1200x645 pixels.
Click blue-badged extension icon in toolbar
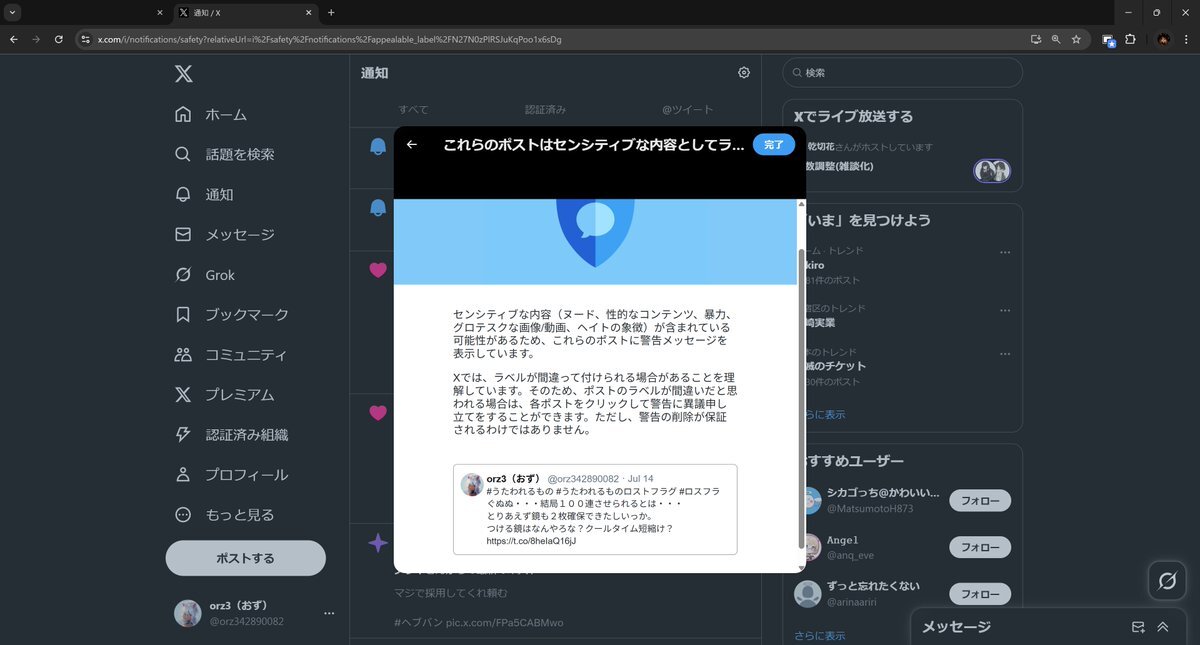(x=1109, y=40)
